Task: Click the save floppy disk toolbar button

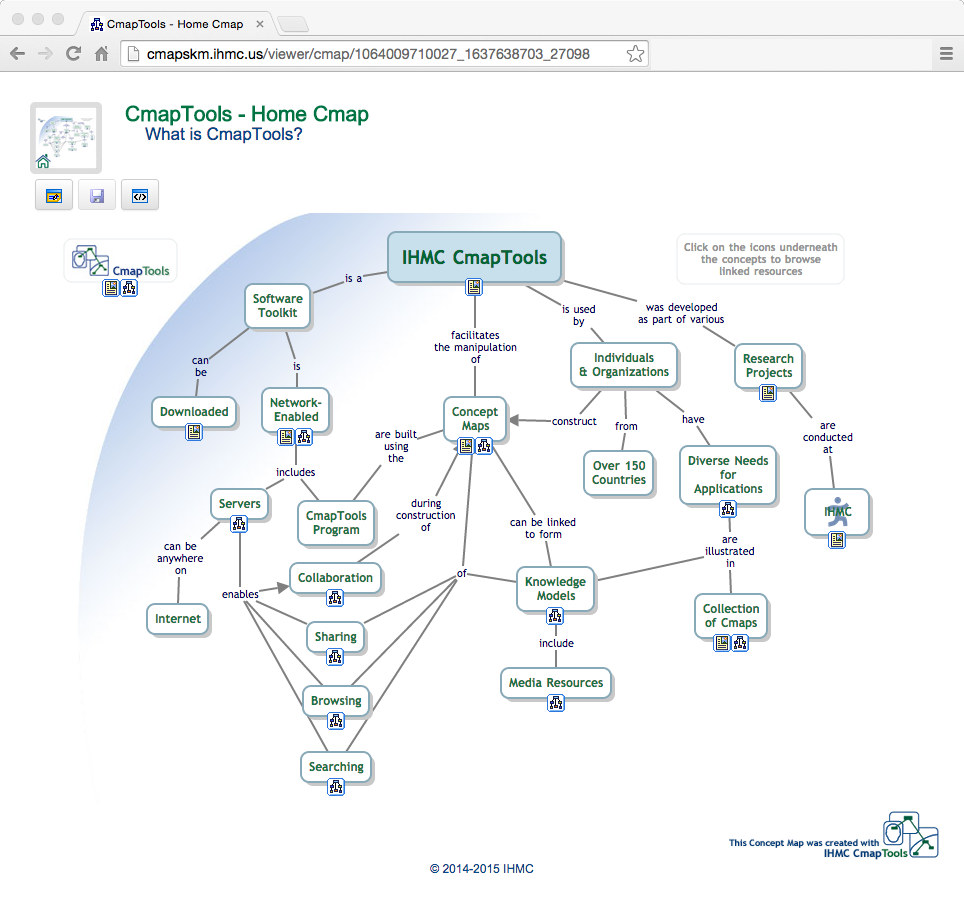Action: pyautogui.click(x=97, y=196)
